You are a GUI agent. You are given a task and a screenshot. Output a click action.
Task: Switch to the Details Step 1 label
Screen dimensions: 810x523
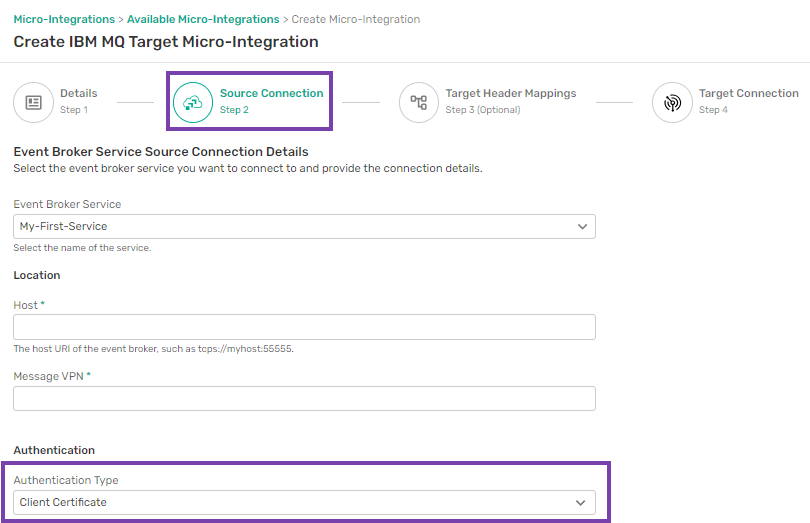click(79, 101)
